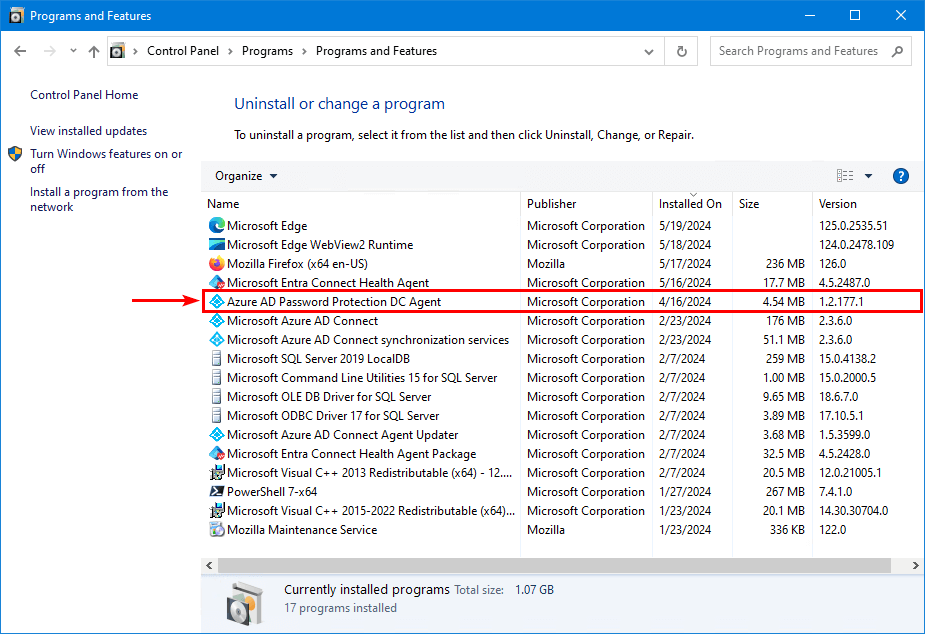Viewport: 925px width, 634px height.
Task: Open the help question mark icon
Action: [900, 176]
